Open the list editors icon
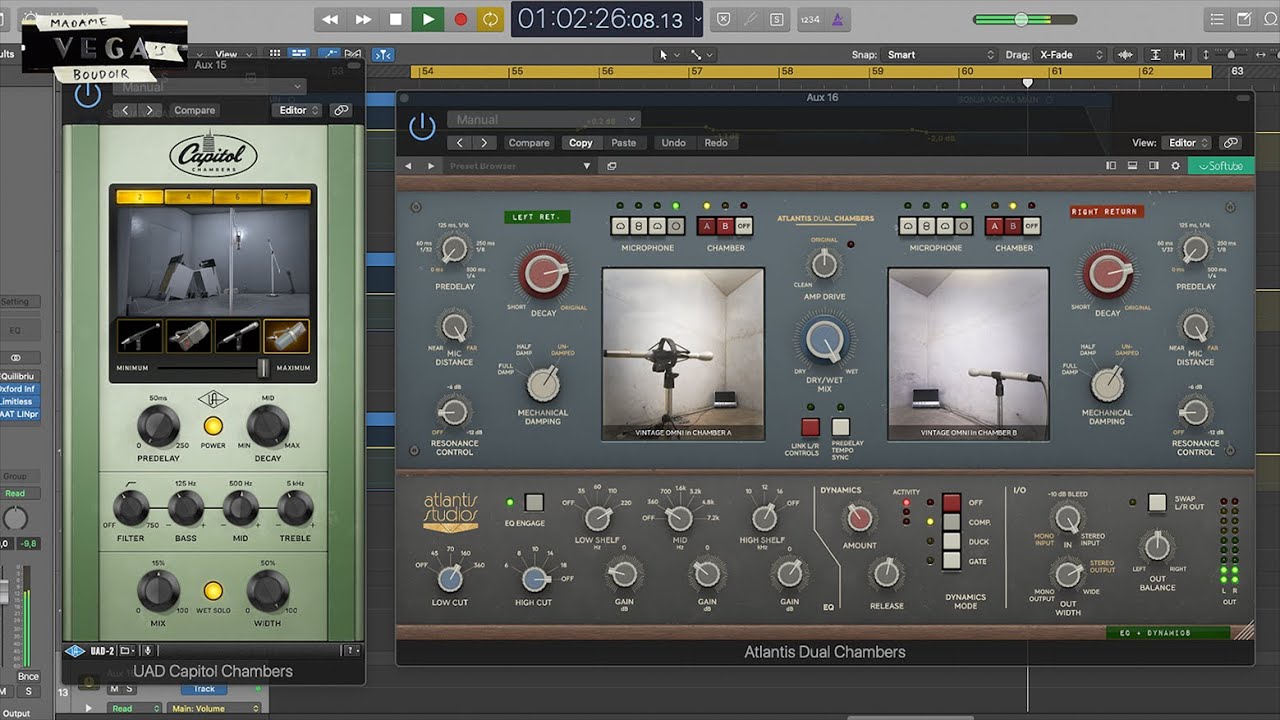Image resolution: width=1280 pixels, height=720 pixels. click(1216, 19)
